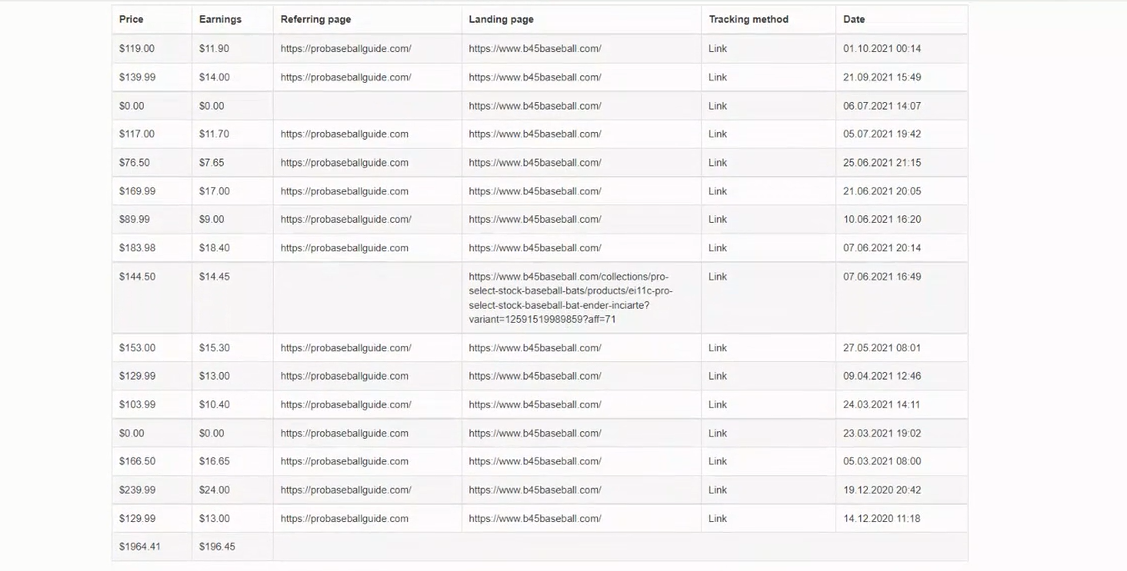This screenshot has height=571, width=1127.
Task: Click the $183.98 price cell
Action: point(137,248)
